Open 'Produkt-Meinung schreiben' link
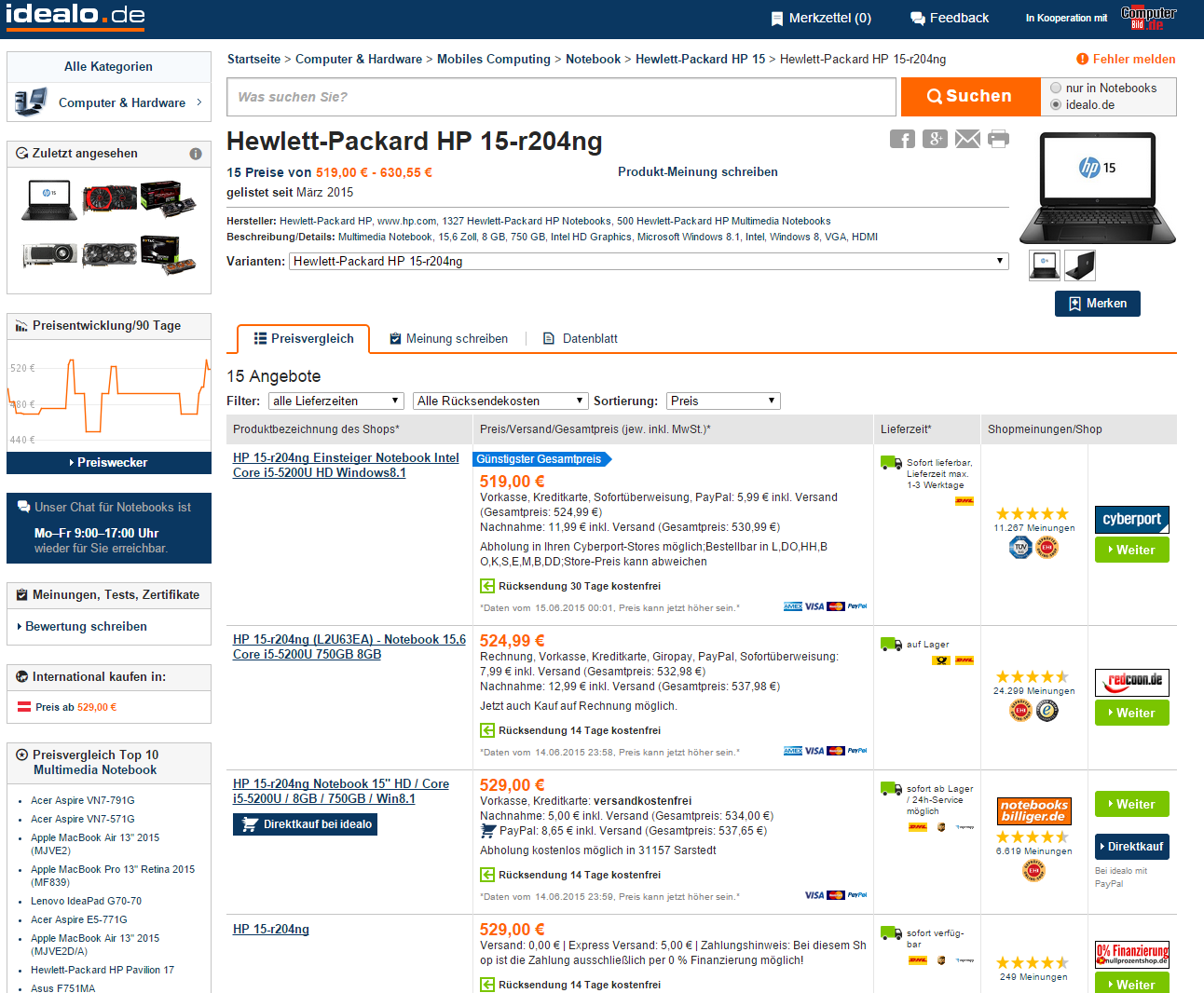This screenshot has width=1204, height=993. 698,171
